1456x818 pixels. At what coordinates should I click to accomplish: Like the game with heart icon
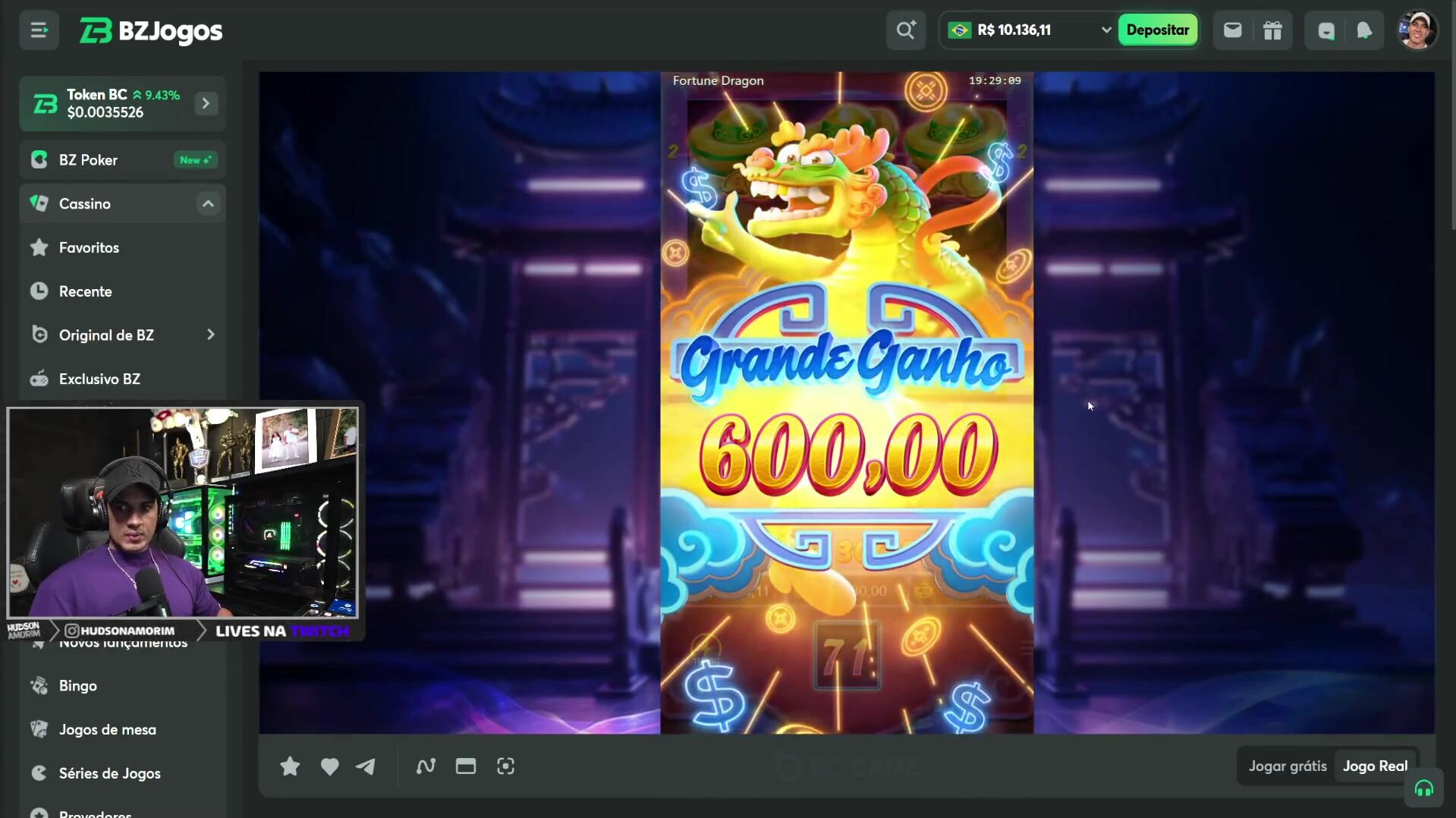point(329,766)
